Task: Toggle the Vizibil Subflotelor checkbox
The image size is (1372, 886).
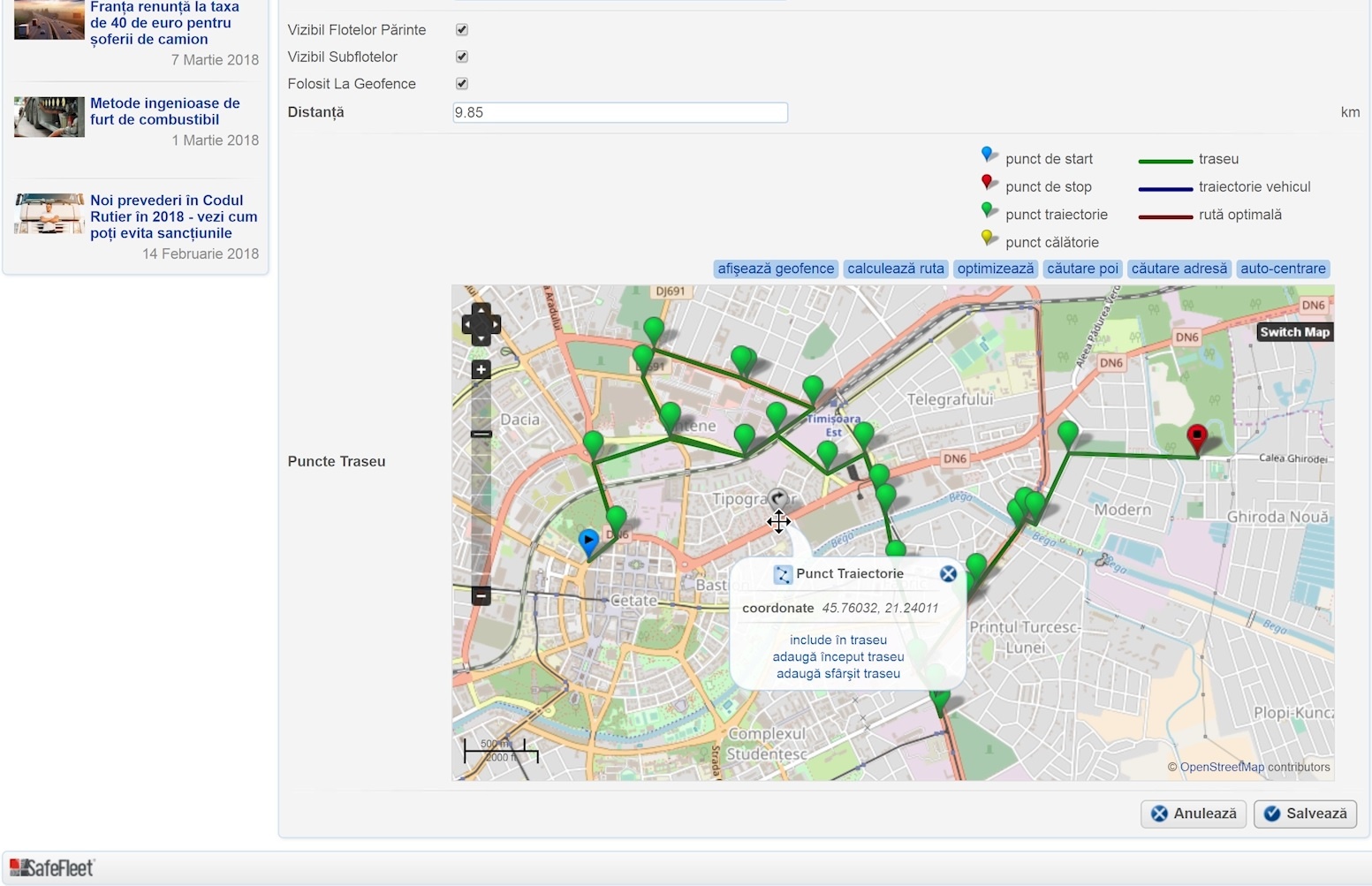Action: tap(461, 57)
